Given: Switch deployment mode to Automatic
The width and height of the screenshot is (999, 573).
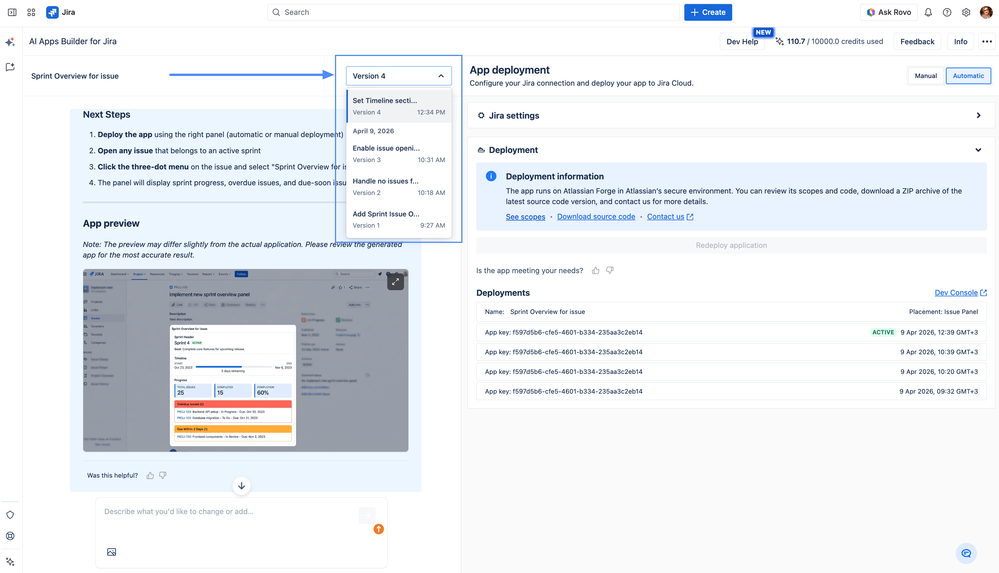Looking at the screenshot, I should click(x=968, y=76).
